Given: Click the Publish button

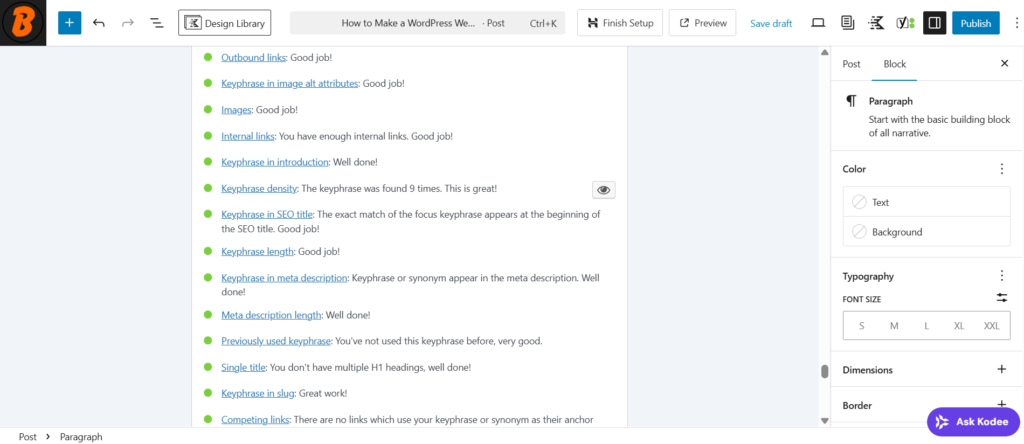Looking at the screenshot, I should [x=975, y=22].
